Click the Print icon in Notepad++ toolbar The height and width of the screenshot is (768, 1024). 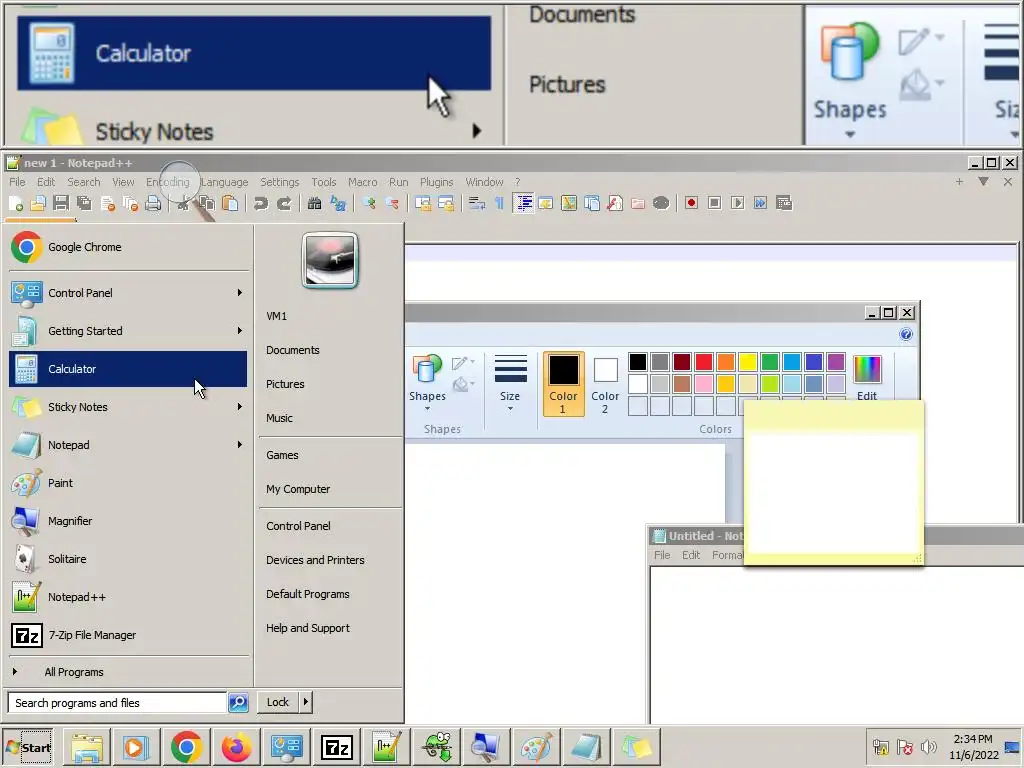coord(153,204)
